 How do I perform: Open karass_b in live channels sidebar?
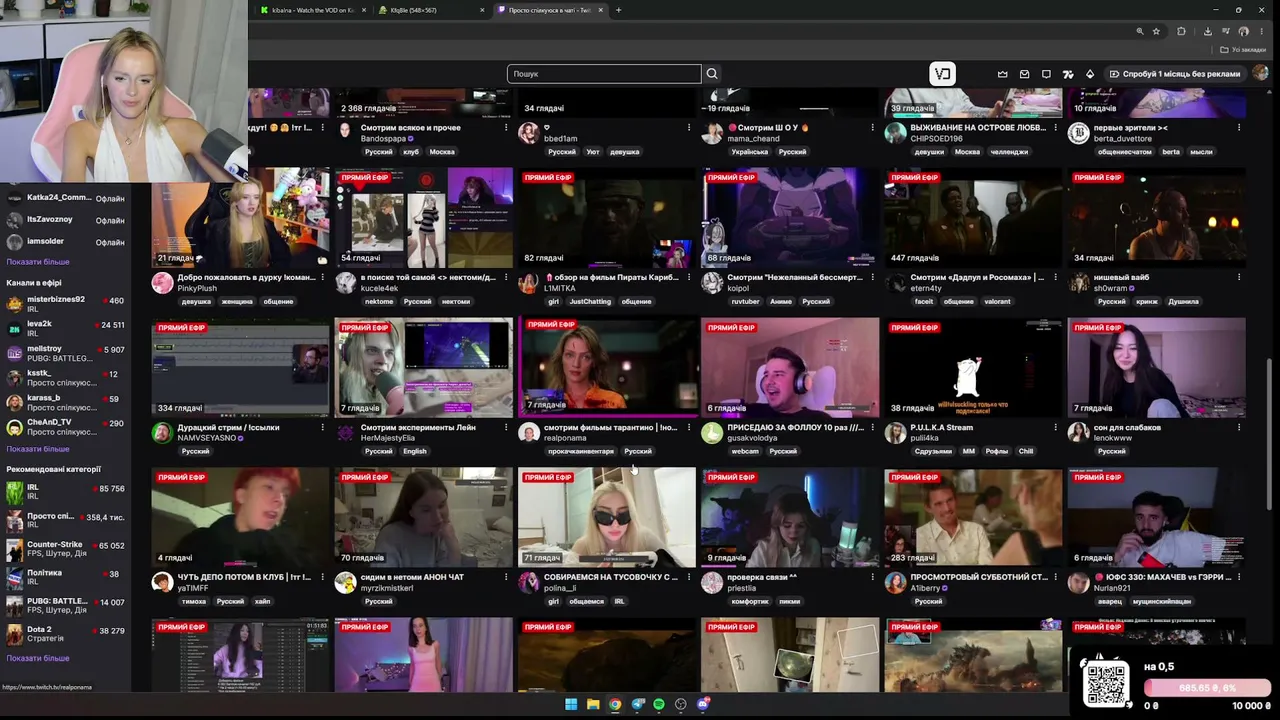pyautogui.click(x=65, y=403)
